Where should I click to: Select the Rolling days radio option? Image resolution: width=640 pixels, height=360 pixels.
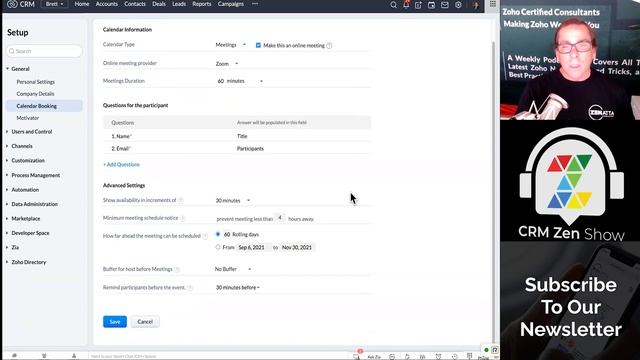(218, 234)
